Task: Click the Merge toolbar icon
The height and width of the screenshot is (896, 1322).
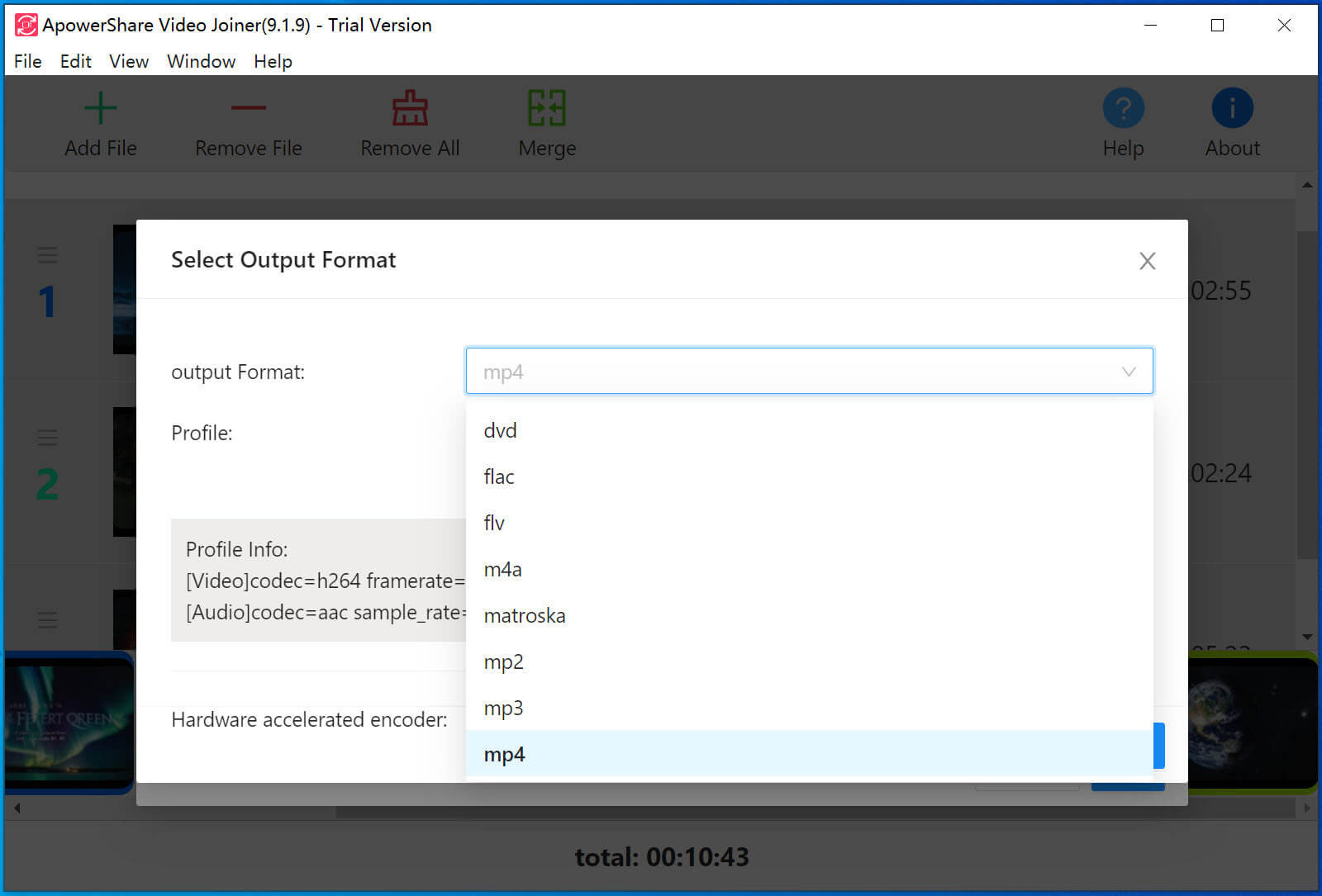Action: [546, 108]
